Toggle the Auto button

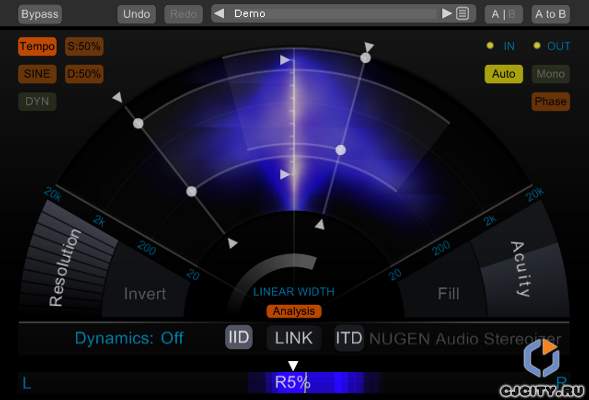click(503, 74)
